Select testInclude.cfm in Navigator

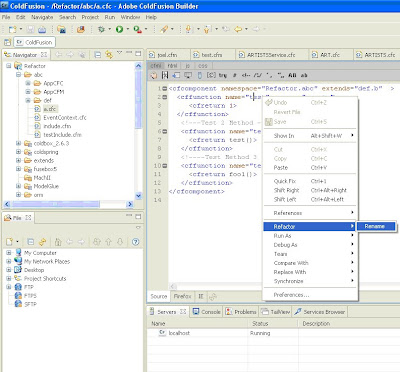click(x=63, y=135)
